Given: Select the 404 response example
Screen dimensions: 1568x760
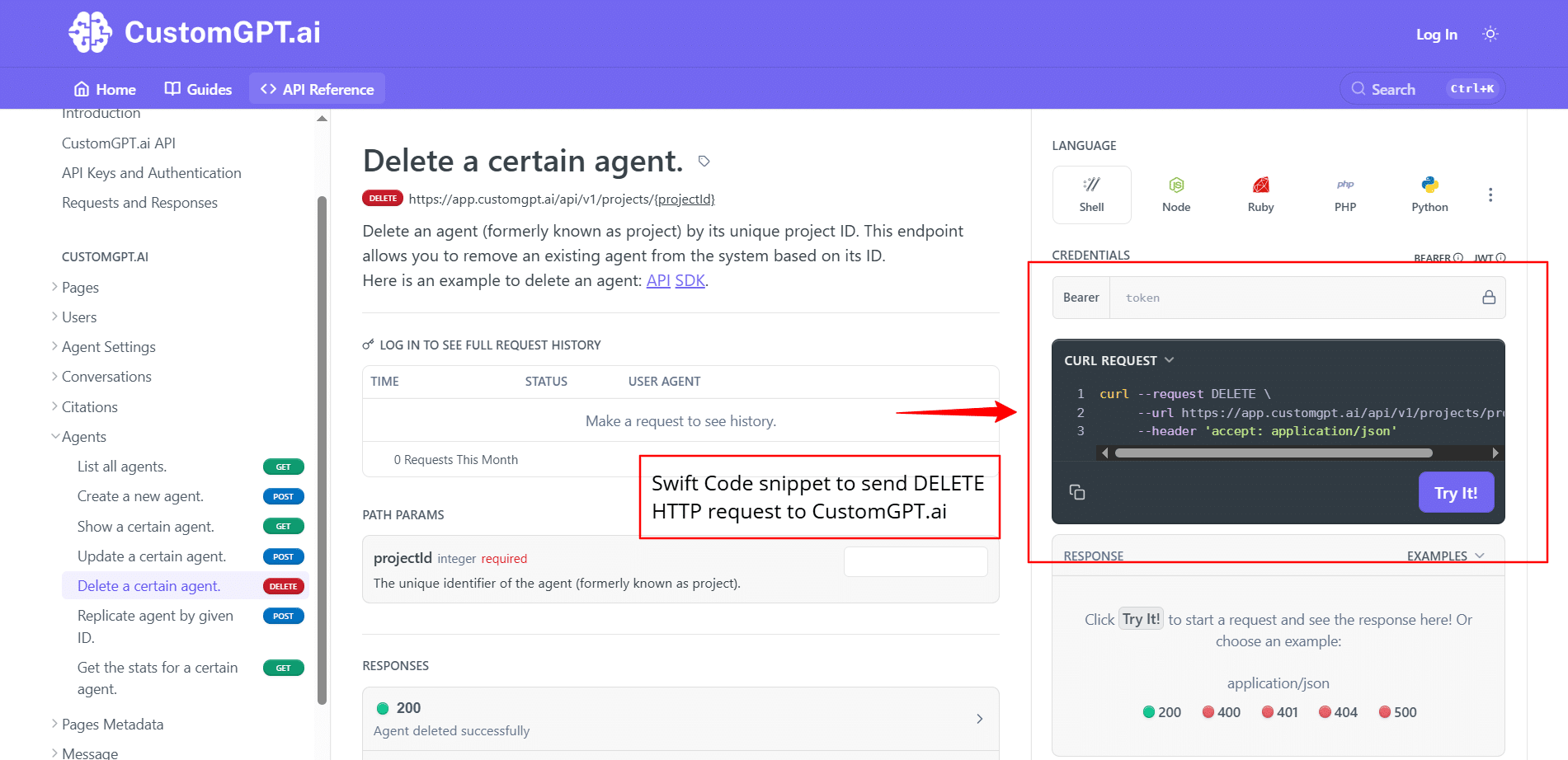Looking at the screenshot, I should pyautogui.click(x=1338, y=712).
